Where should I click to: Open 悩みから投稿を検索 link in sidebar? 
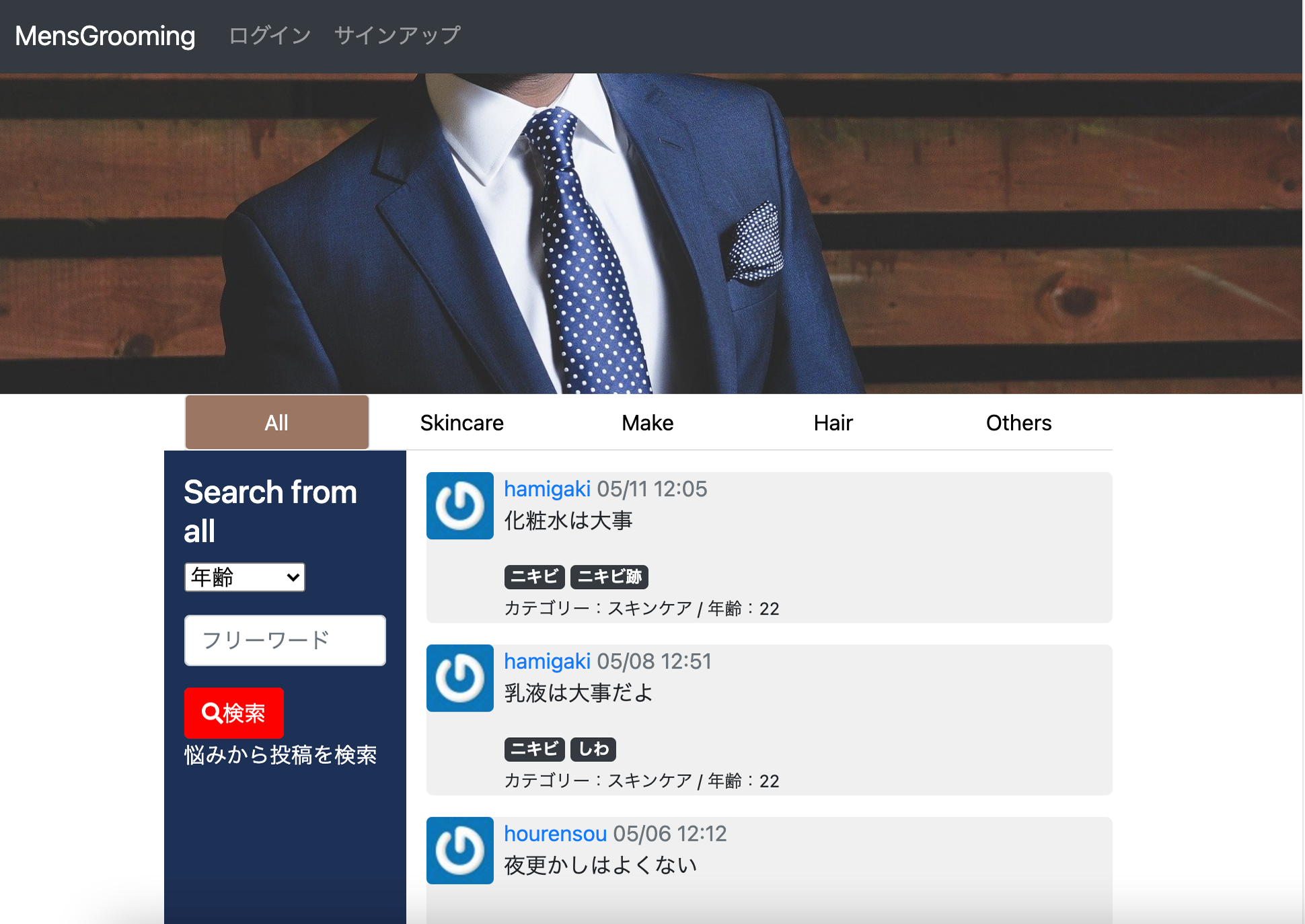(x=280, y=755)
